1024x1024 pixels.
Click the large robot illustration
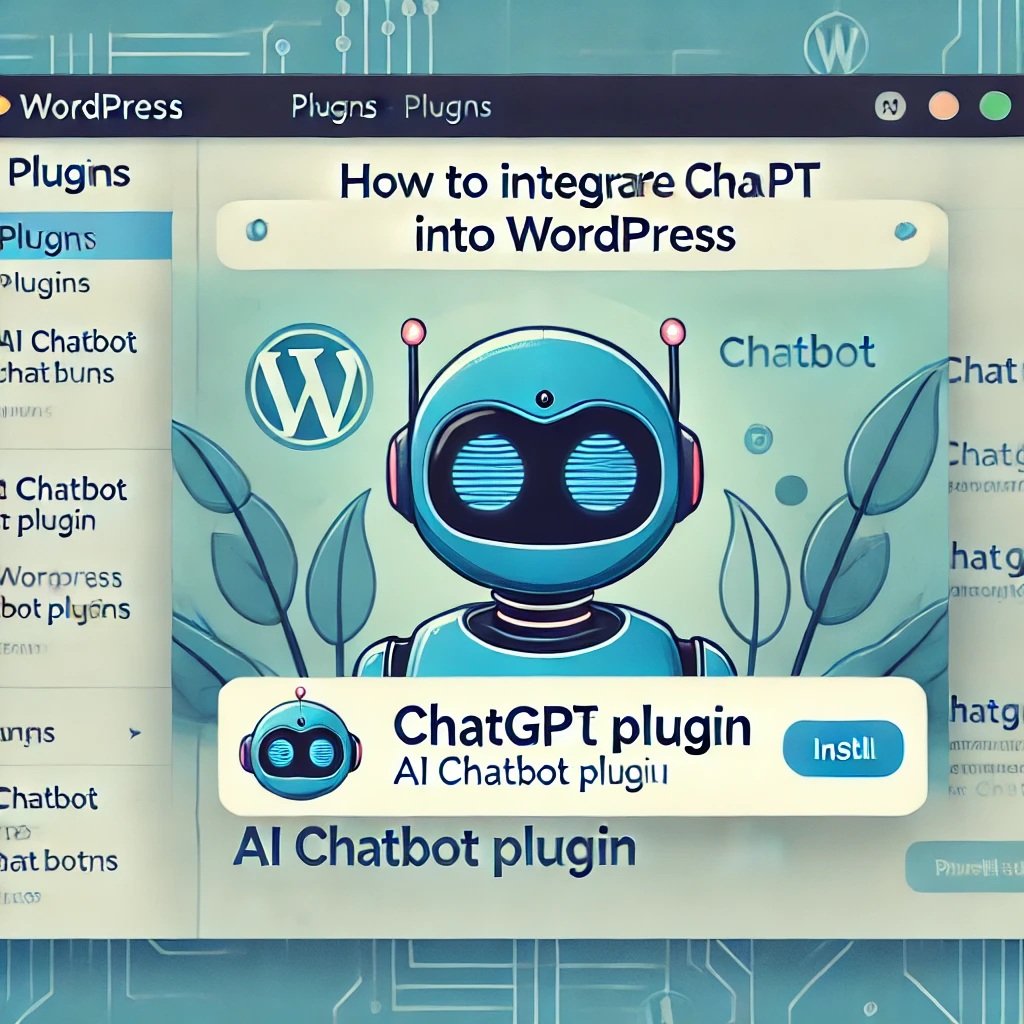click(x=545, y=500)
